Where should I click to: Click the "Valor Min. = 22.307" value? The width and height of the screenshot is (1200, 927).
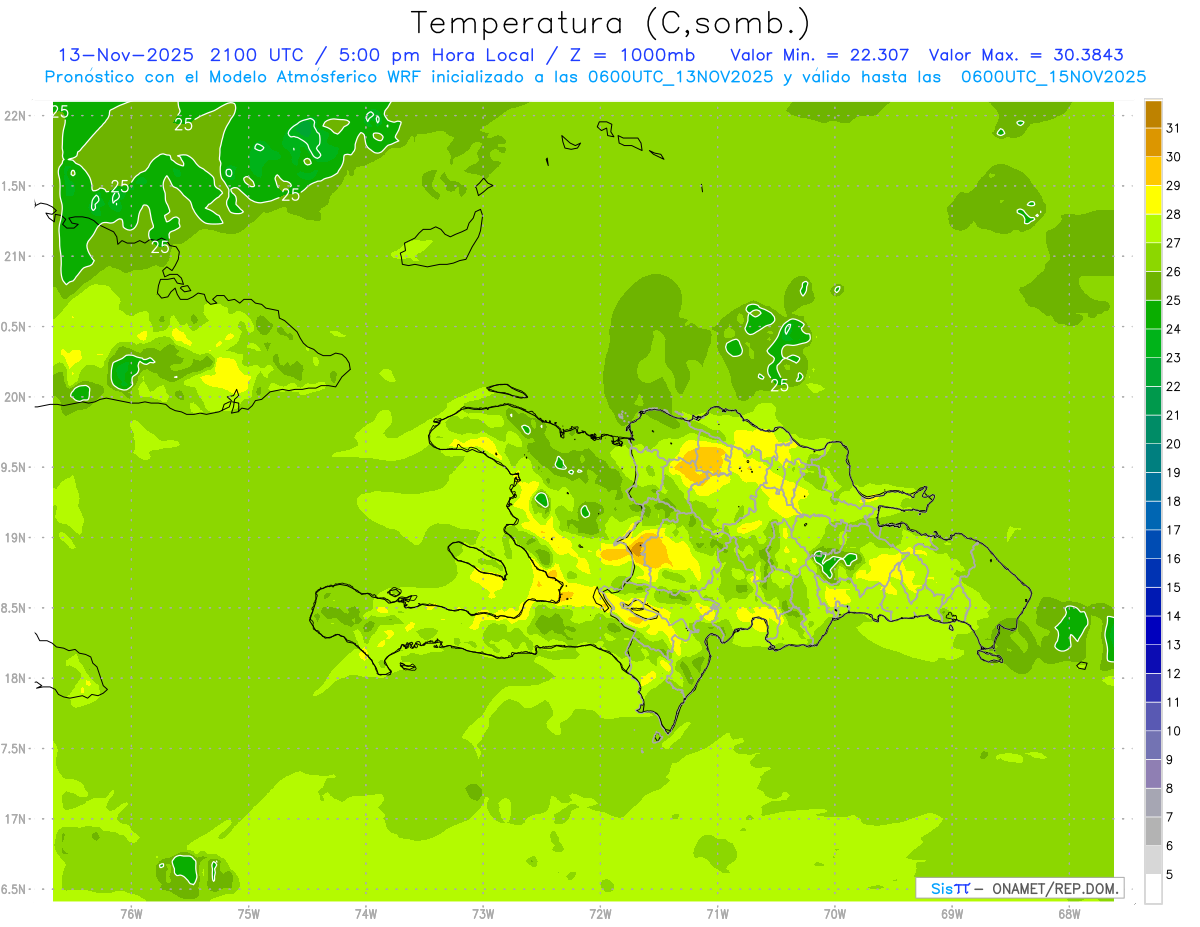coord(820,55)
